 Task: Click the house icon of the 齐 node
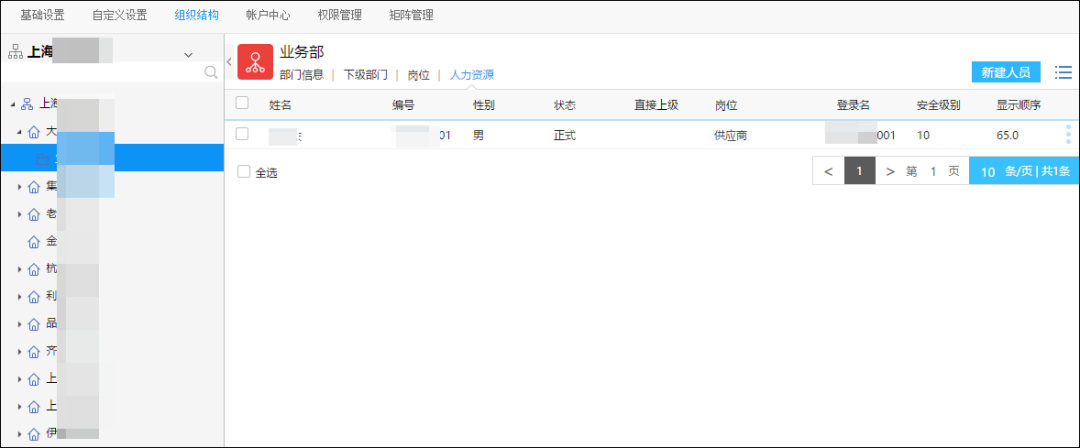(x=34, y=352)
